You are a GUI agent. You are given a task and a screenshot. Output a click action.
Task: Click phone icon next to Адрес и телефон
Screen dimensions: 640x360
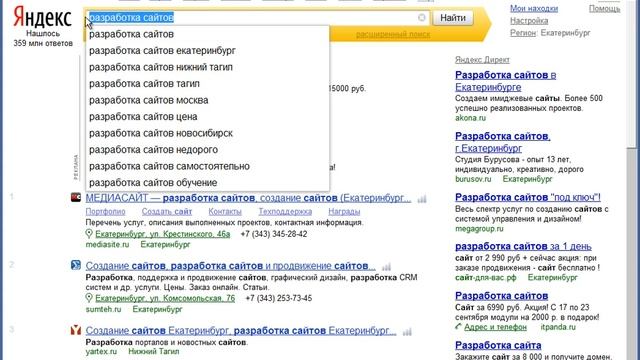[458, 327]
